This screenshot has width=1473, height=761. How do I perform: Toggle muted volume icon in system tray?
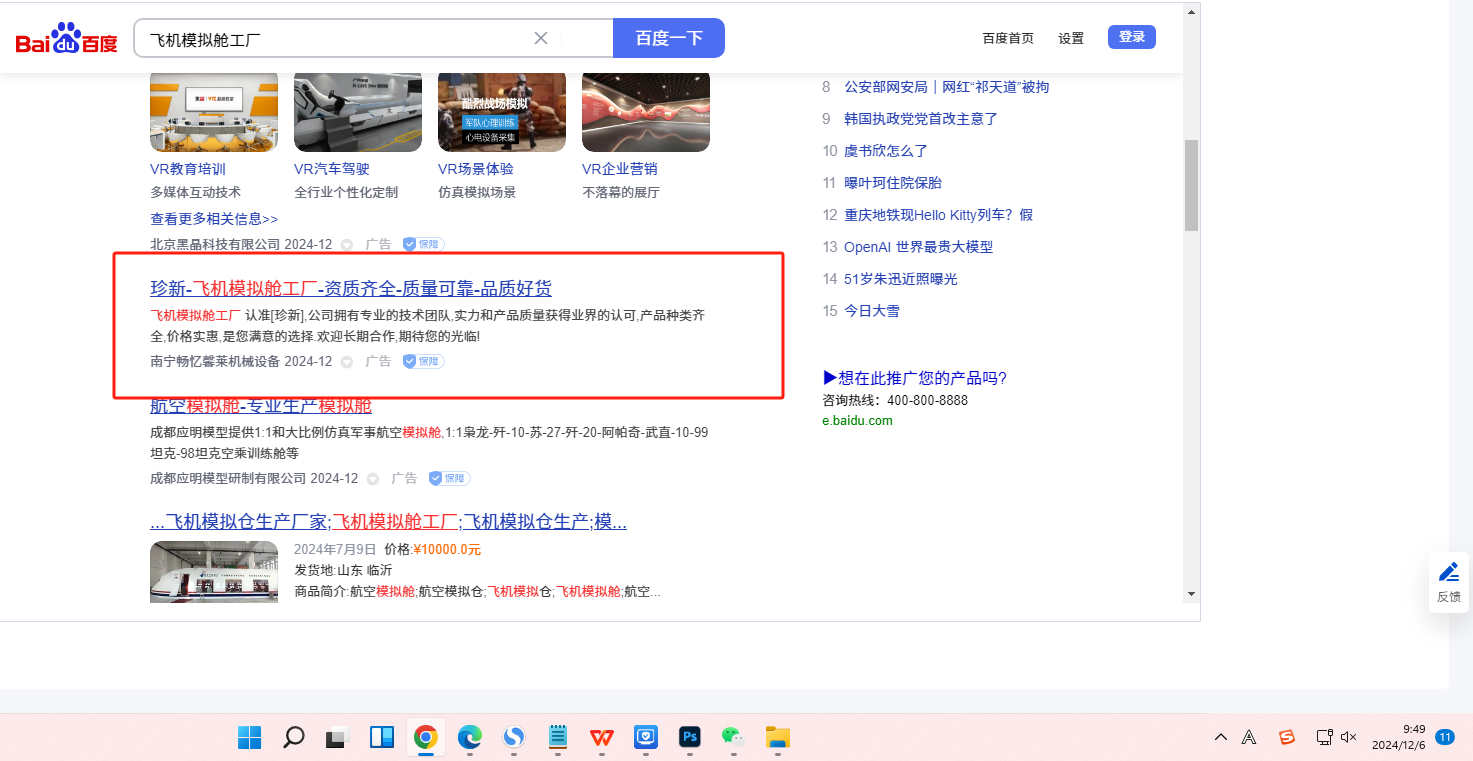click(x=1348, y=737)
